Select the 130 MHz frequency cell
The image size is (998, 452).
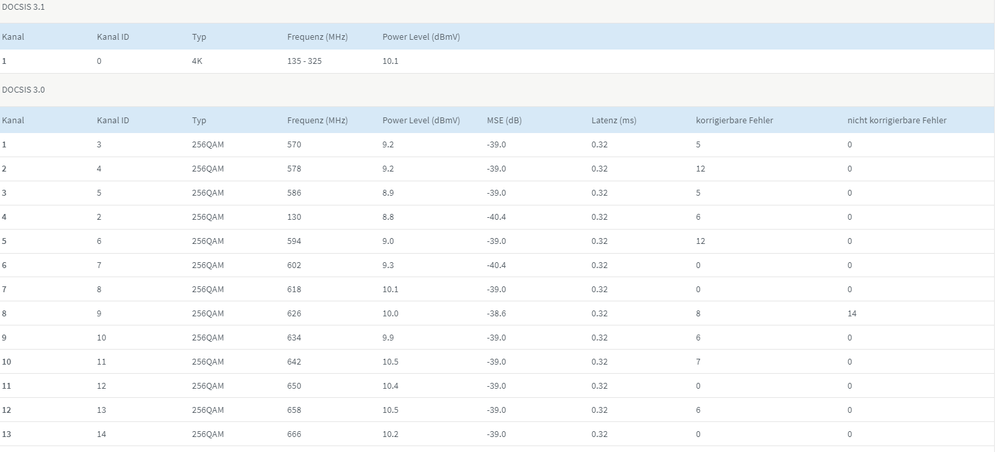click(x=294, y=217)
